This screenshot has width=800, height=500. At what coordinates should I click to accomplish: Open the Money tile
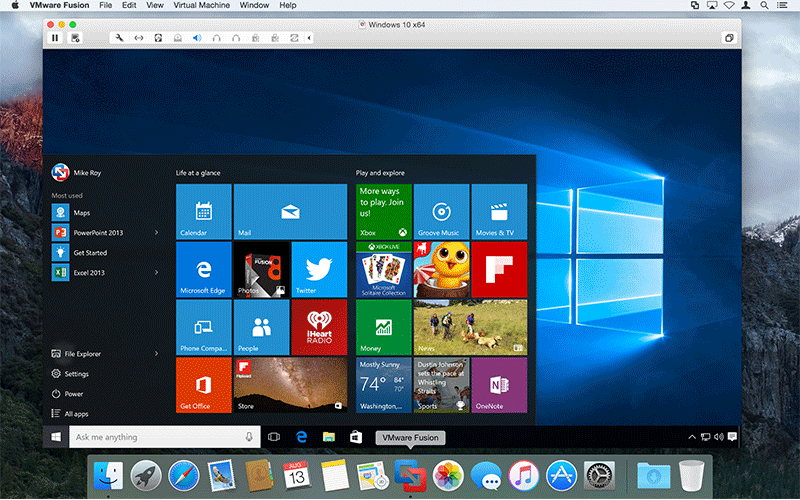tap(384, 327)
